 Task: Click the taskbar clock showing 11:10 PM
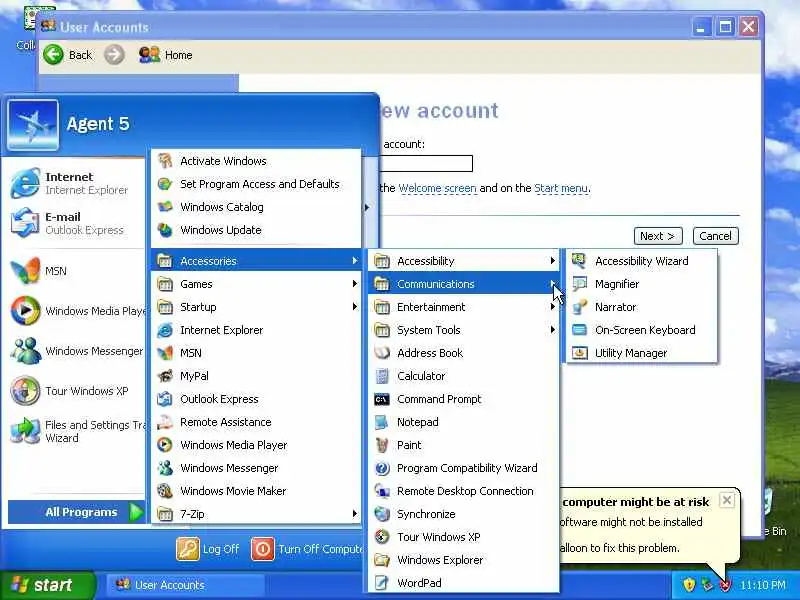[763, 585]
